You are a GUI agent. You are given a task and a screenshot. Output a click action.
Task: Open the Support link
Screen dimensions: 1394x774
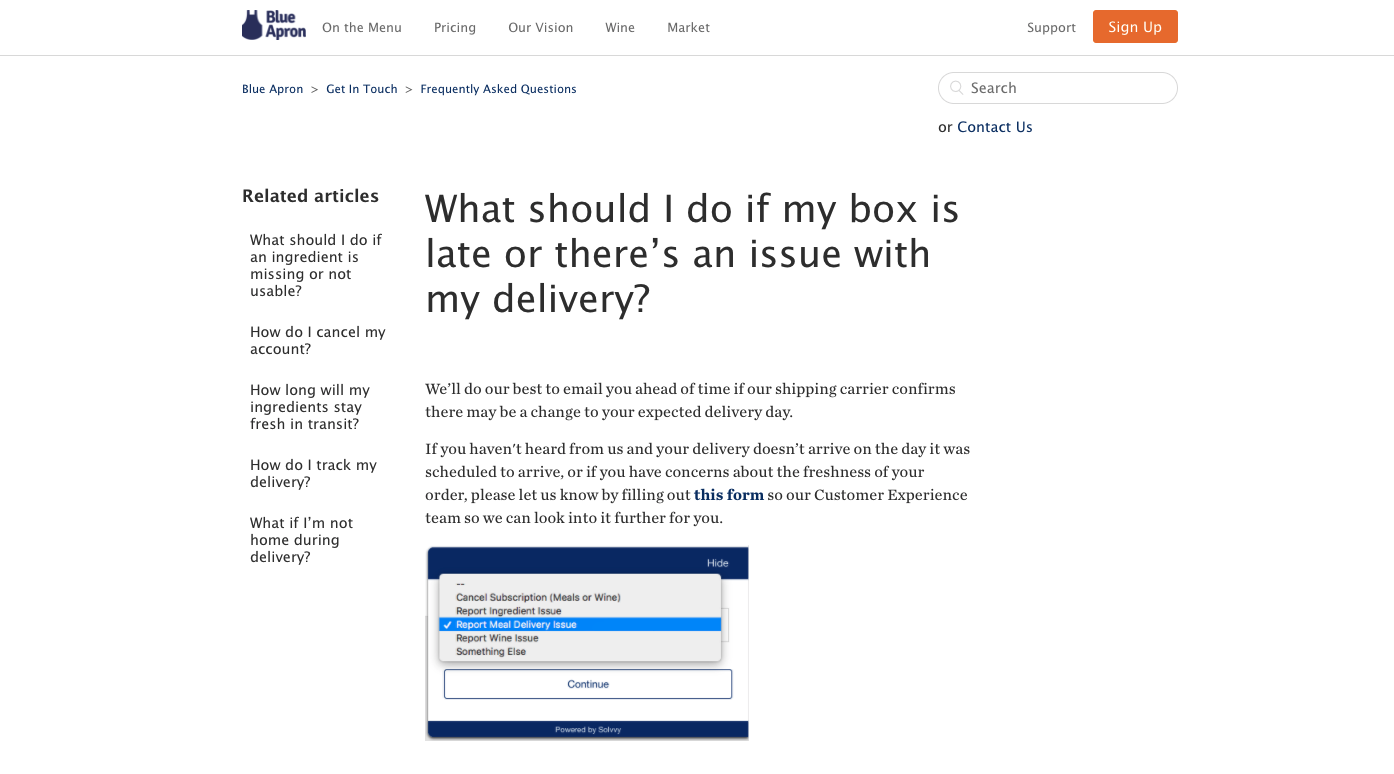coord(1051,28)
